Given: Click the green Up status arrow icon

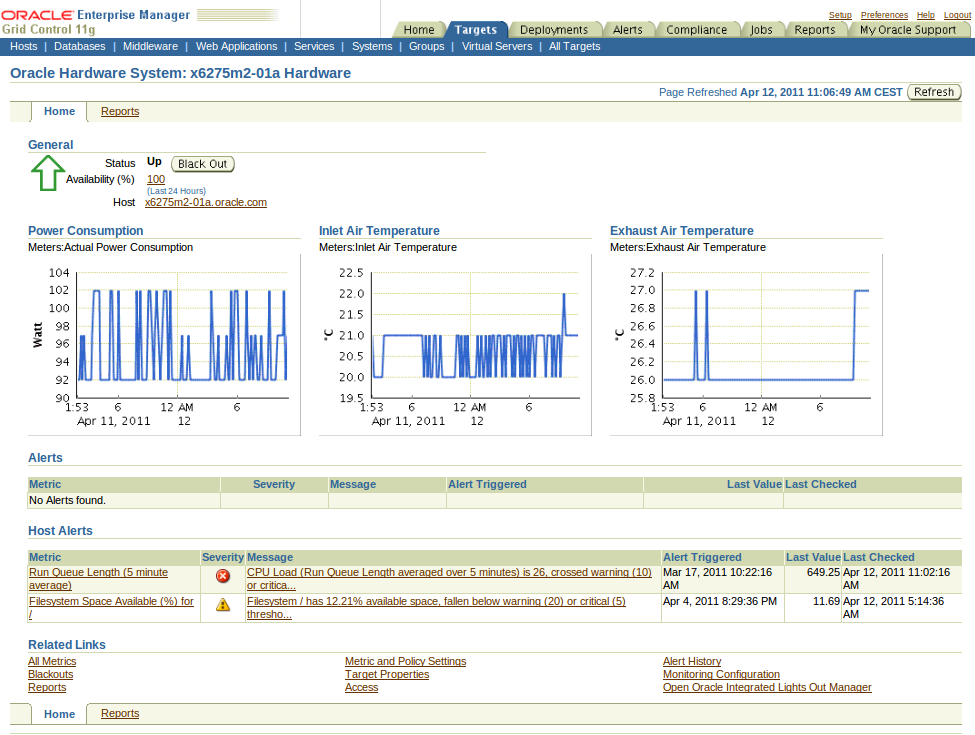Looking at the screenshot, I should [48, 173].
